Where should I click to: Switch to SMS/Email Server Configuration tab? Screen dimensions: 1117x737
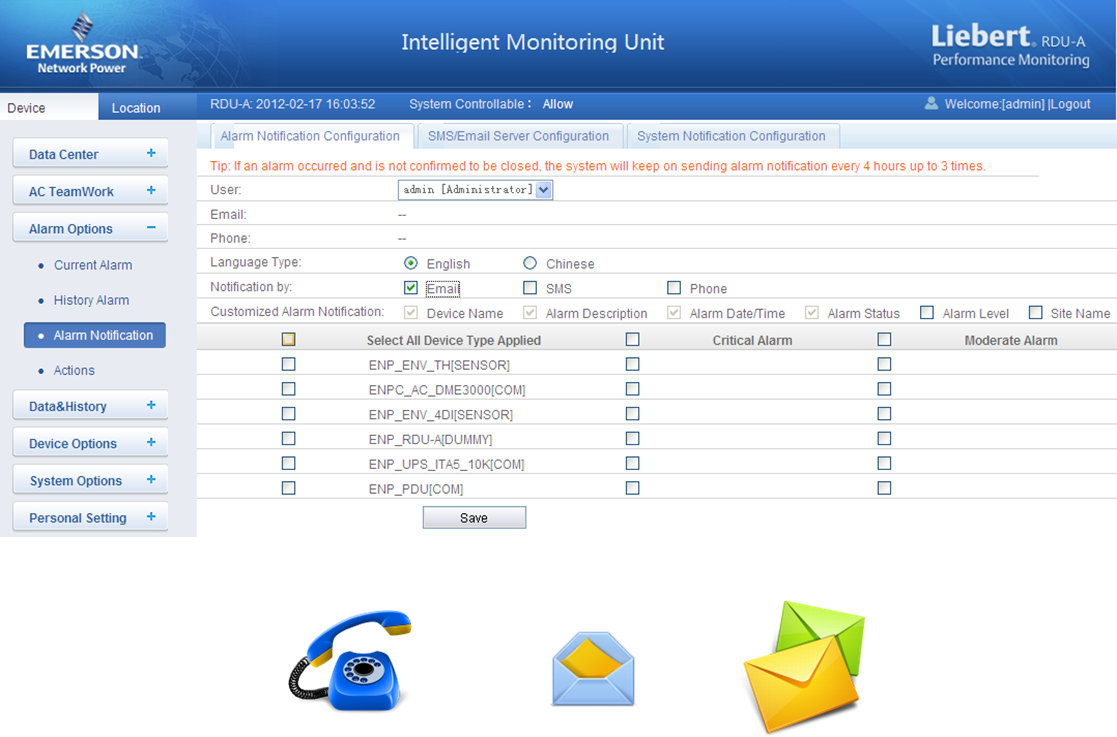pos(518,136)
